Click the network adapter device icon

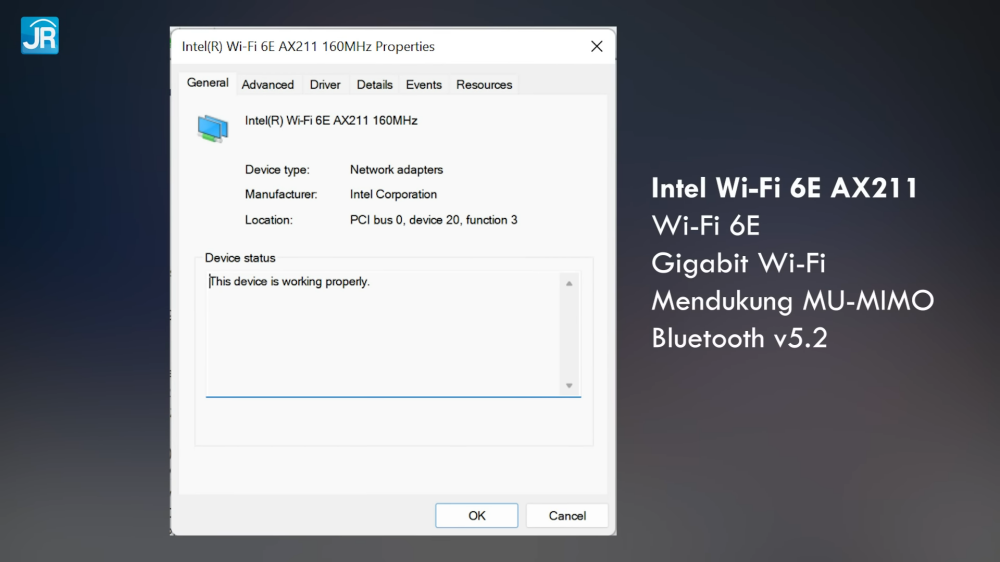pos(212,127)
